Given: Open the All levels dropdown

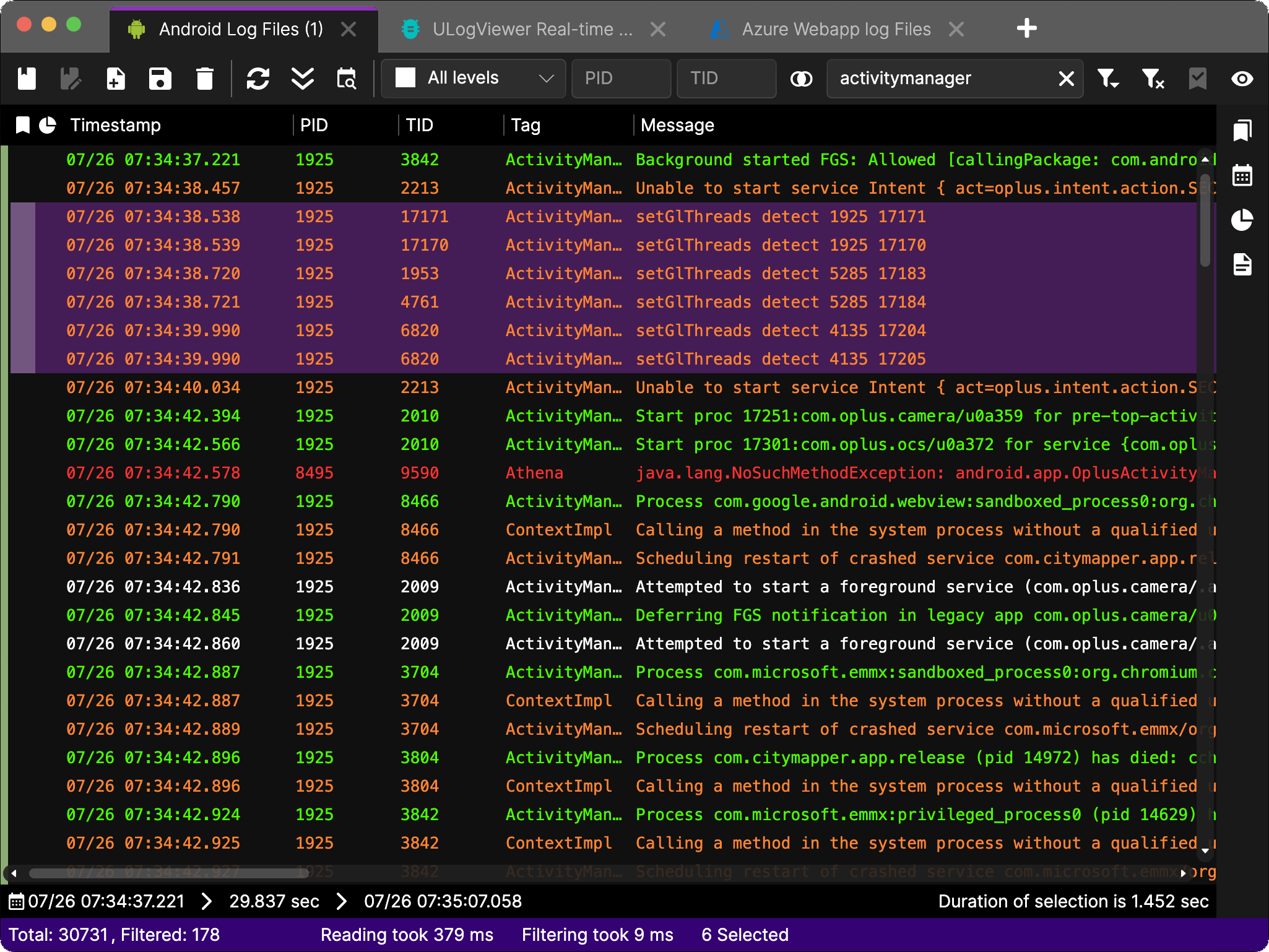Looking at the screenshot, I should (x=474, y=78).
